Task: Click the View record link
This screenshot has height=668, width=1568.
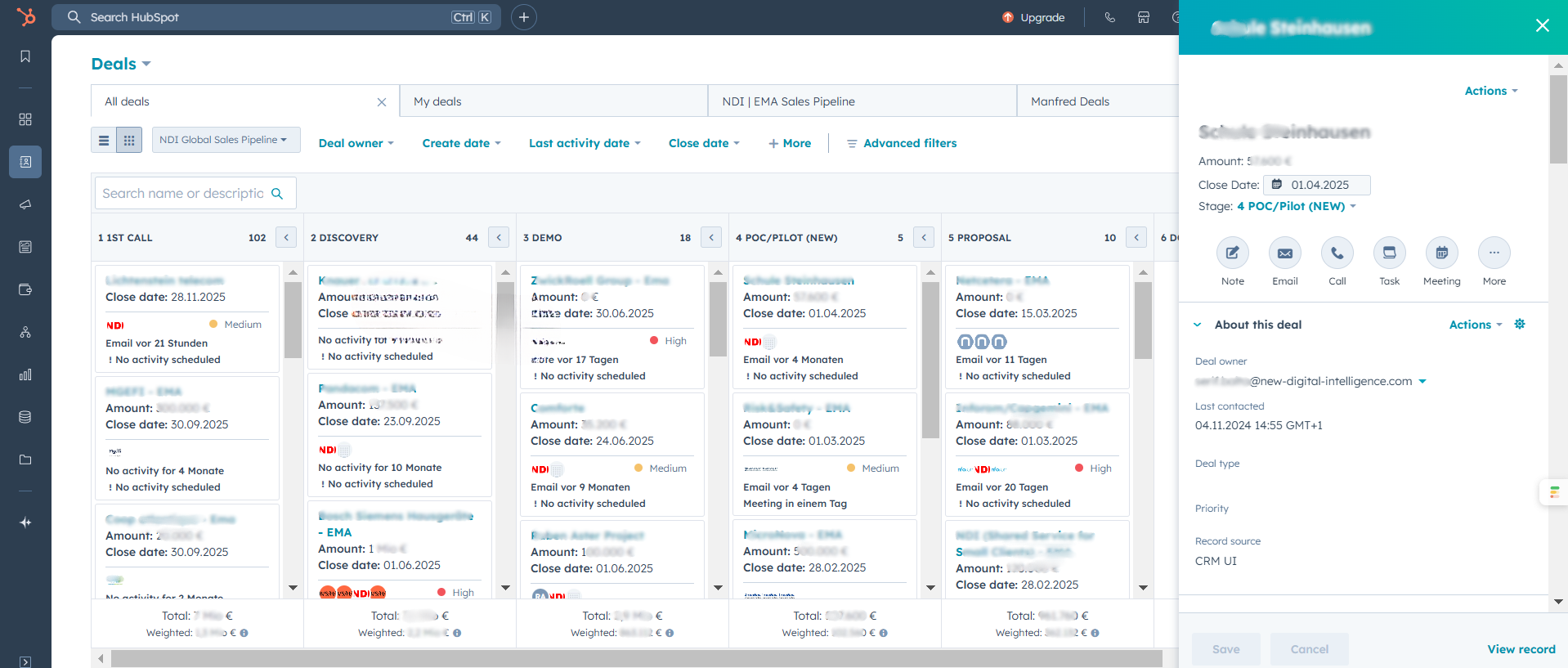Action: tap(1521, 649)
